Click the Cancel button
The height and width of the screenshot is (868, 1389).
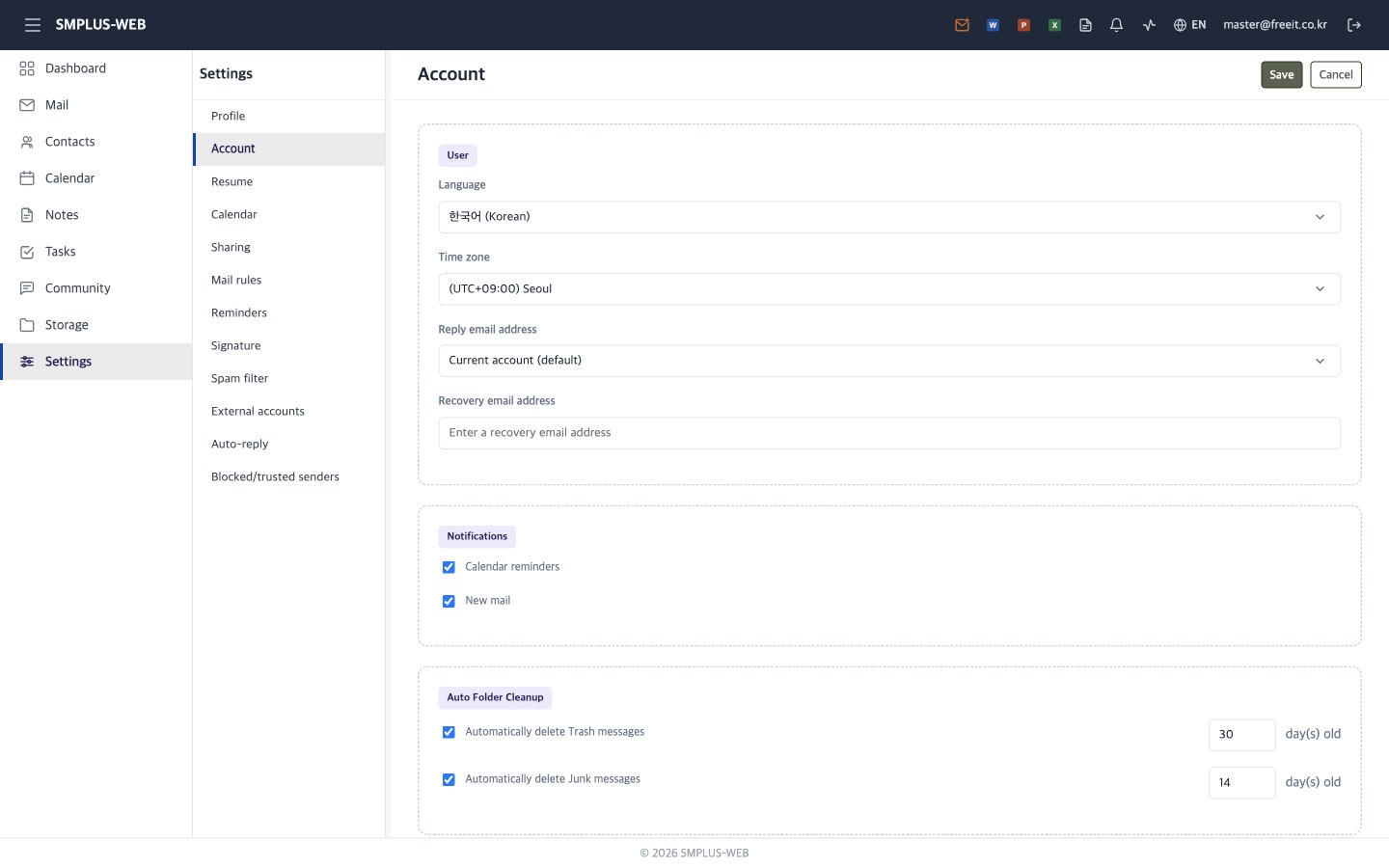coord(1336,75)
